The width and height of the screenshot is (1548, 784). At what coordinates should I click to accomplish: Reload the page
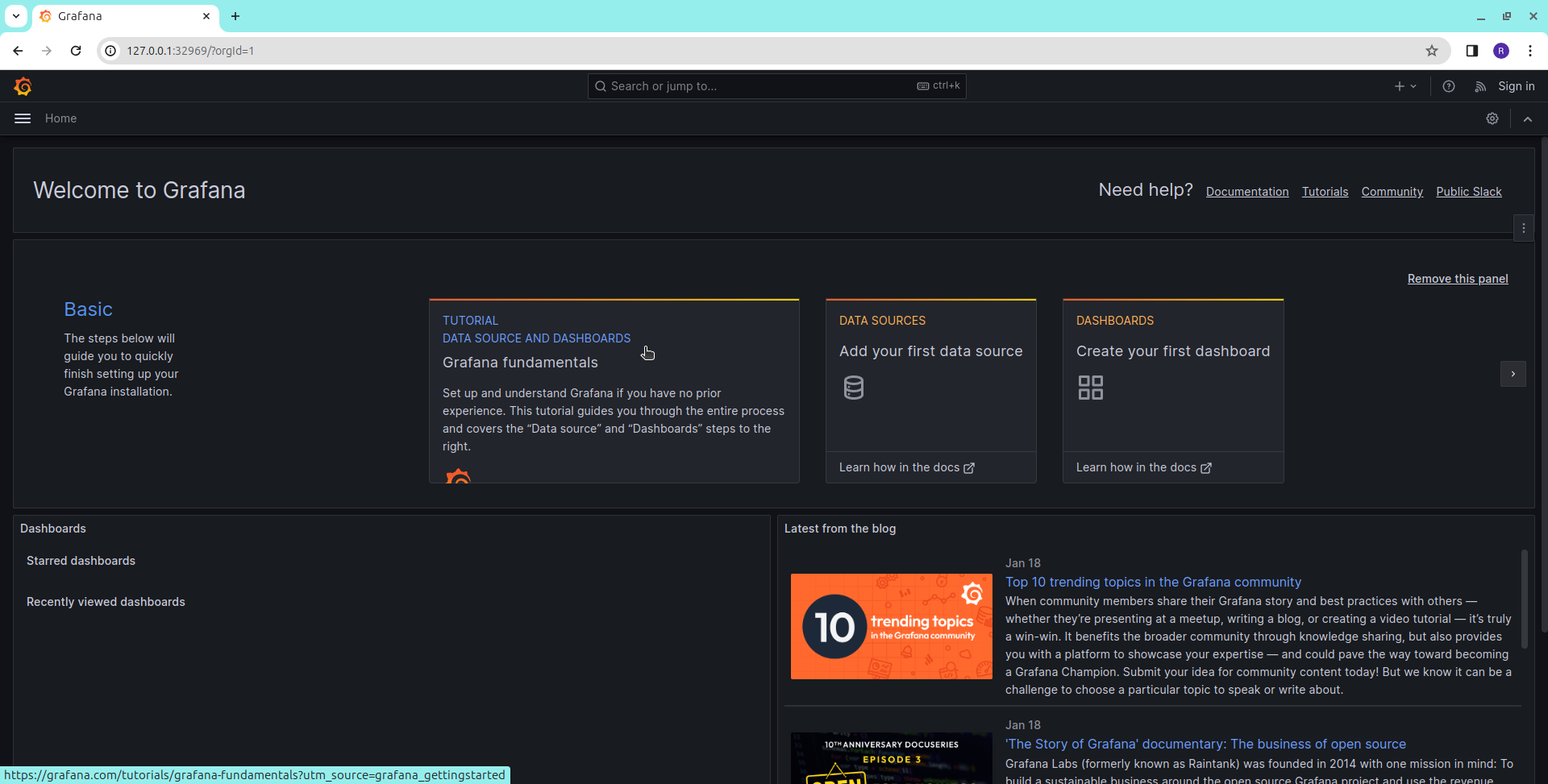[x=76, y=51]
